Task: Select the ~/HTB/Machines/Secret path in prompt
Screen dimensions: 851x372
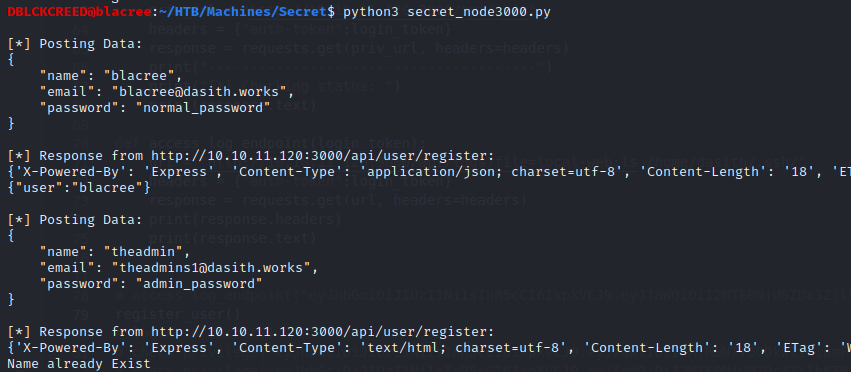Action: coord(244,11)
